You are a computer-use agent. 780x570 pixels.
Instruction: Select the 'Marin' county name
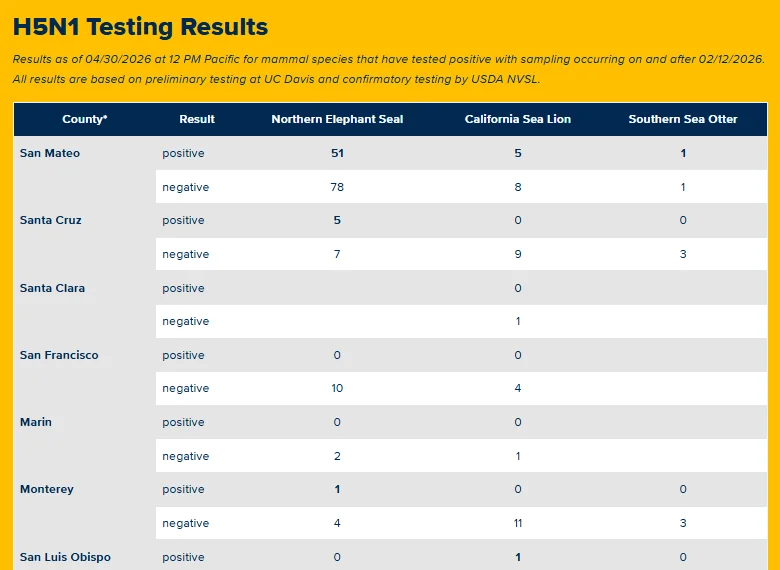coord(36,422)
